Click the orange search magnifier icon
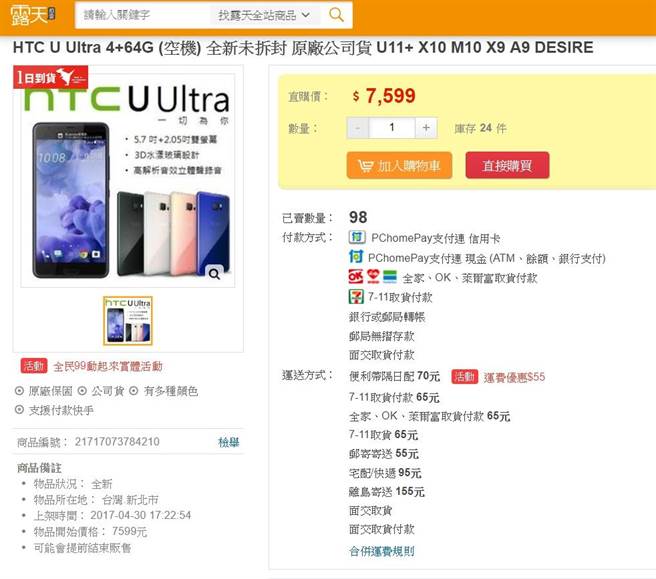656x579 pixels. (336, 15)
